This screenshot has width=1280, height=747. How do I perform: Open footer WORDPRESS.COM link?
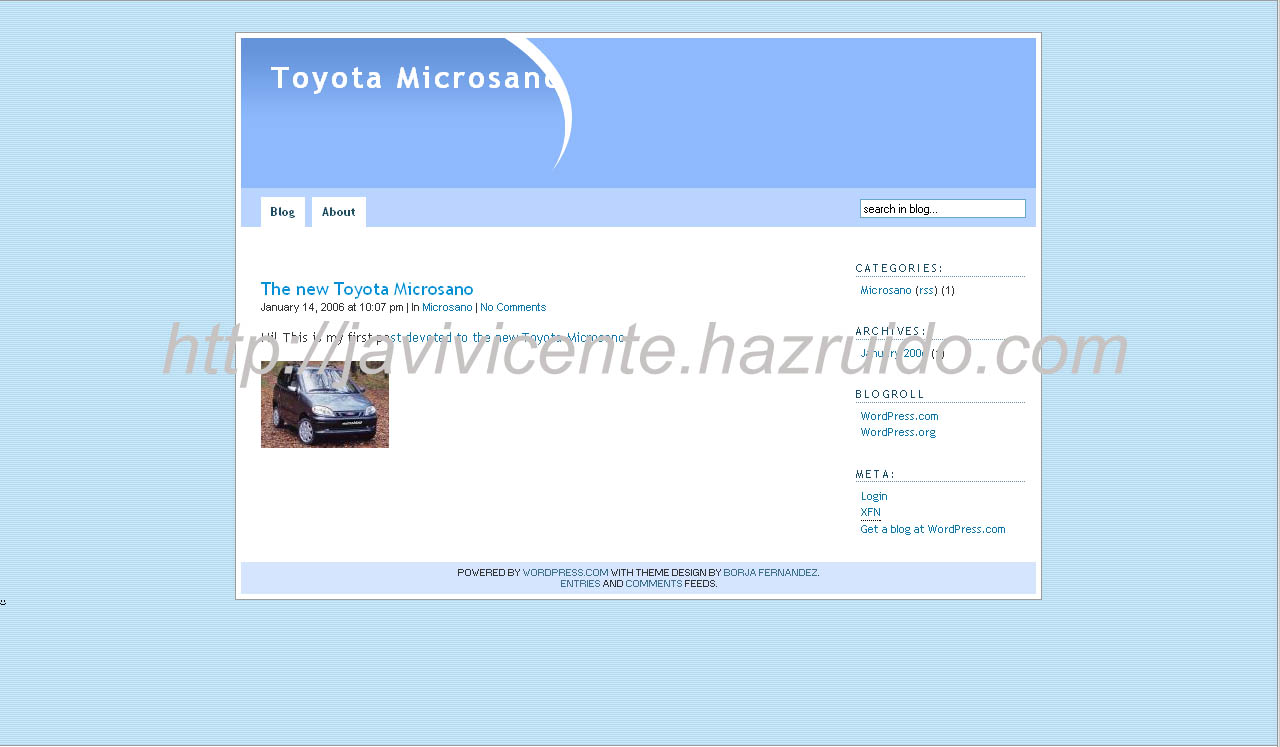pos(565,573)
